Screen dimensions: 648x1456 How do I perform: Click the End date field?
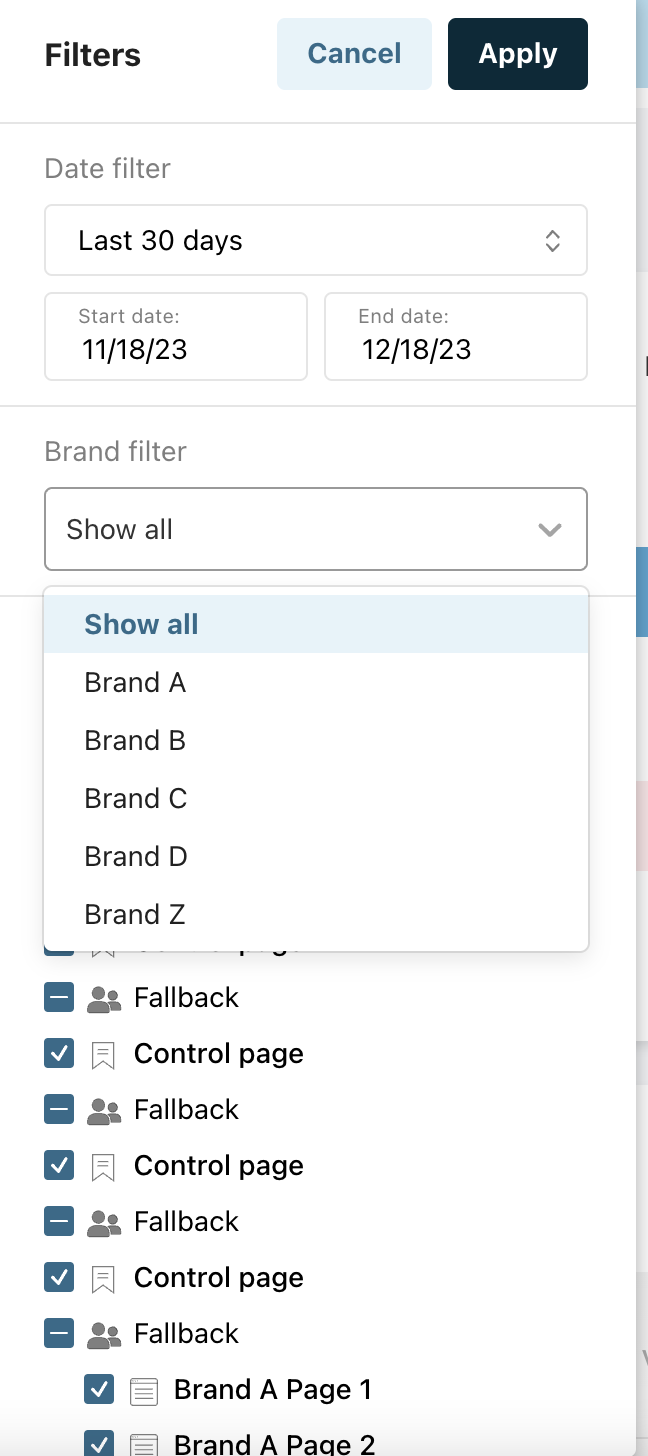tap(456, 337)
